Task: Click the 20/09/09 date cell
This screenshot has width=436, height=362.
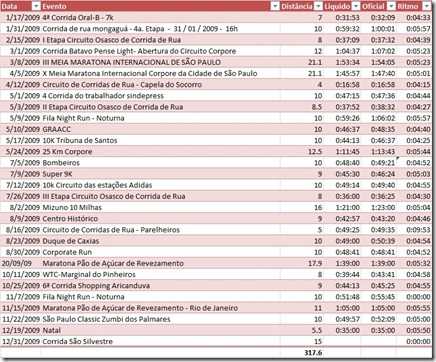Action: coord(21,263)
